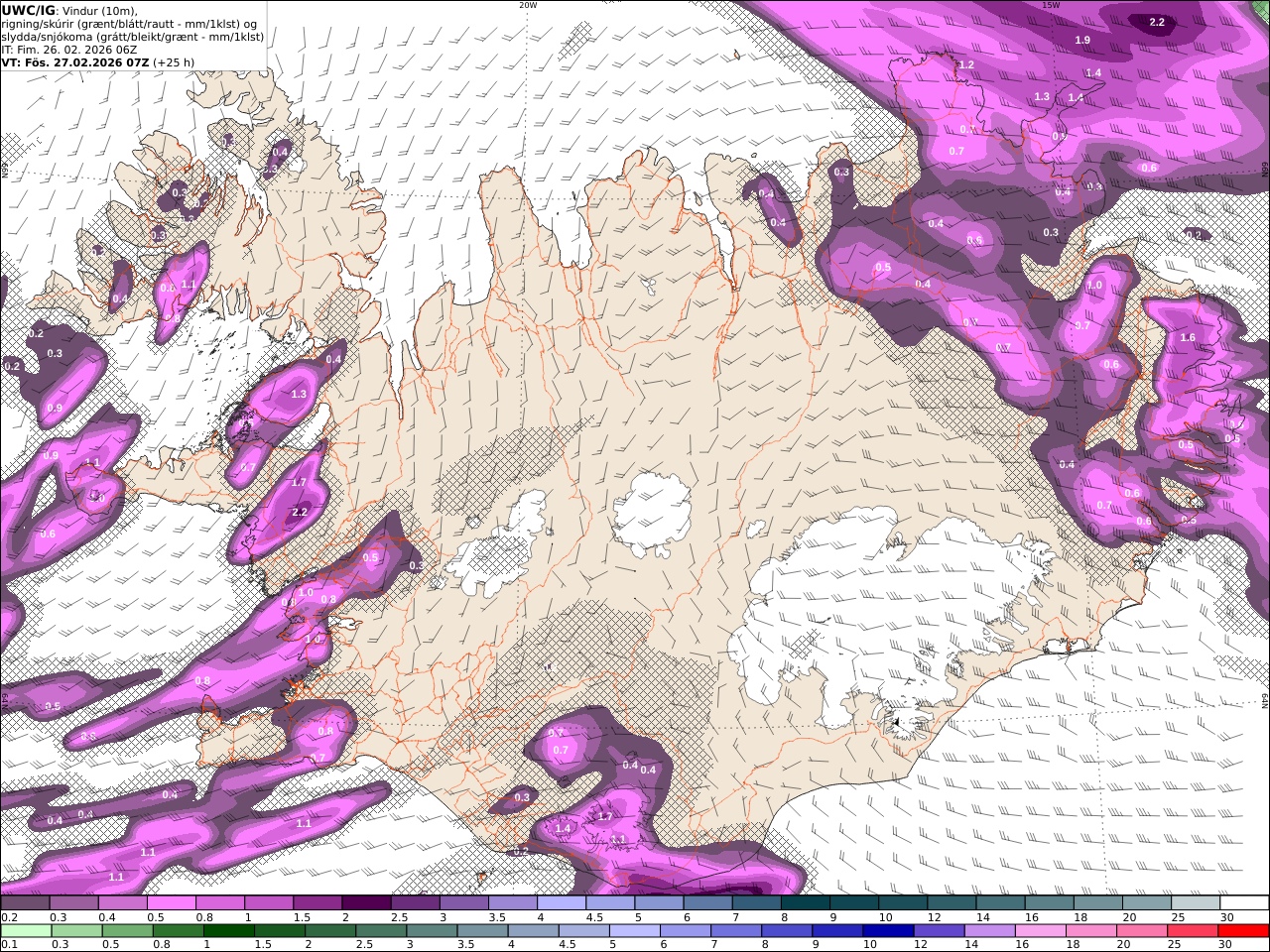The height and width of the screenshot is (952, 1270).
Task: Click the violet swatch between 12 and 14, lower legend
Action: (x=939, y=931)
